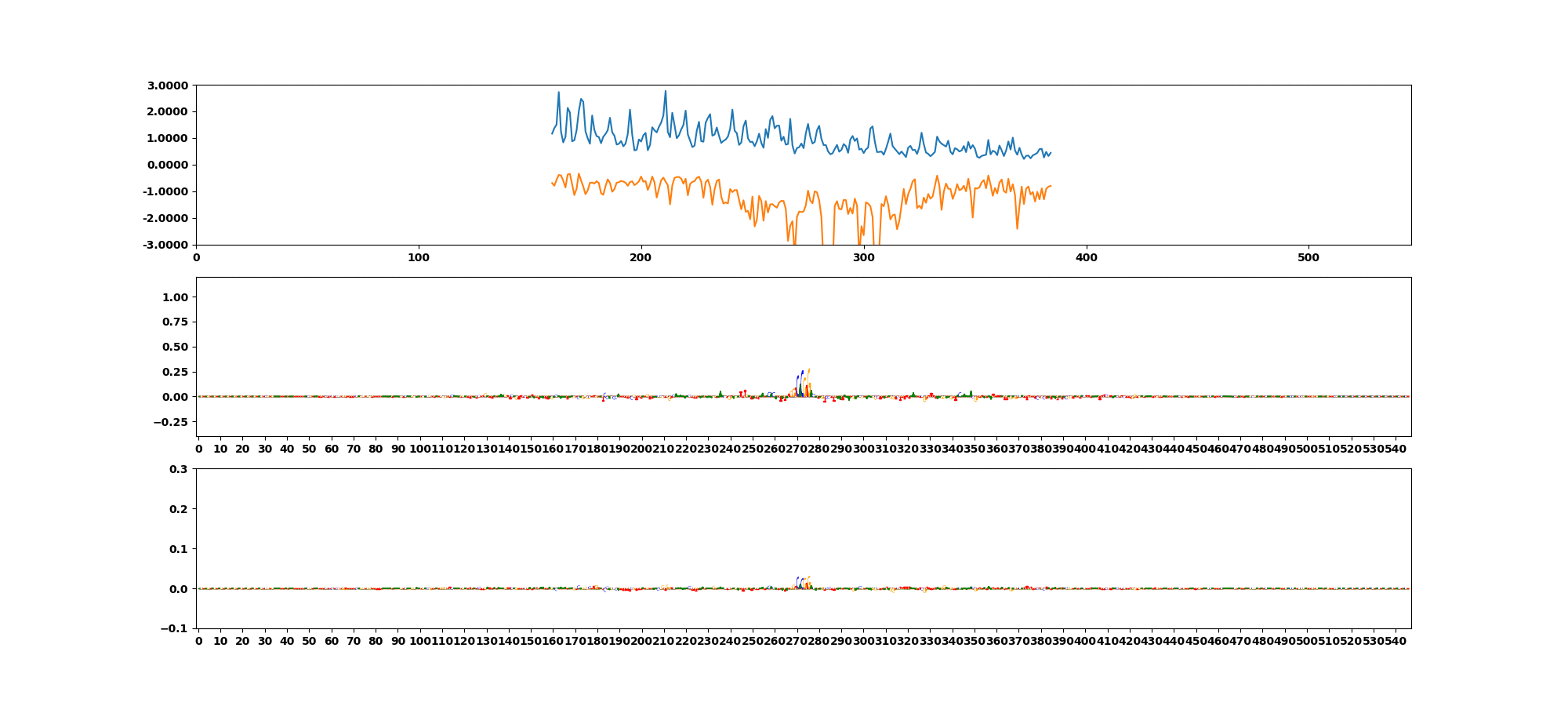Click the "1.00" y-axis label in middle plot
This screenshot has width=1568, height=706.
coord(175,297)
